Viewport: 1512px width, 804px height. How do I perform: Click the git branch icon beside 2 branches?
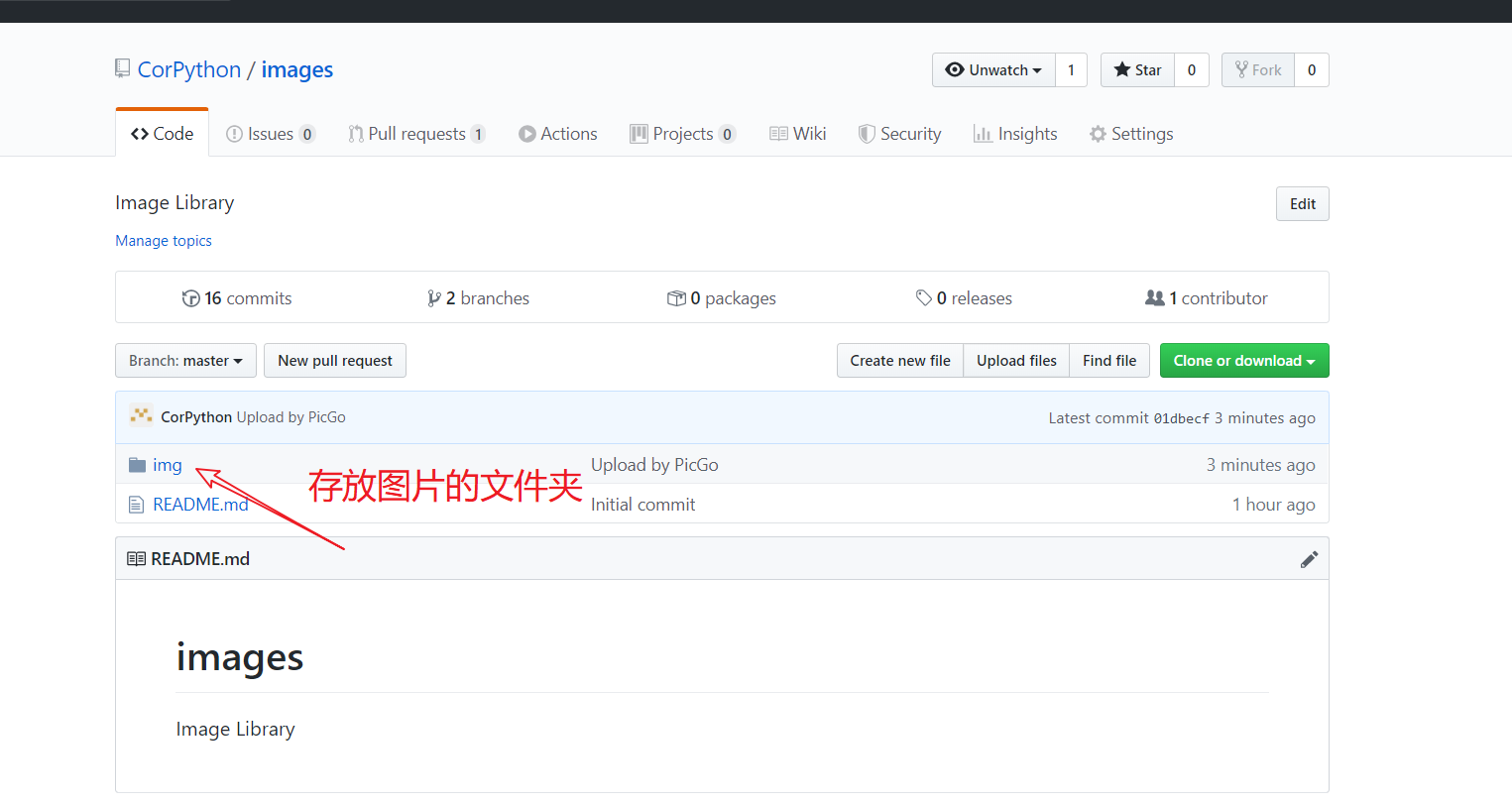point(434,298)
